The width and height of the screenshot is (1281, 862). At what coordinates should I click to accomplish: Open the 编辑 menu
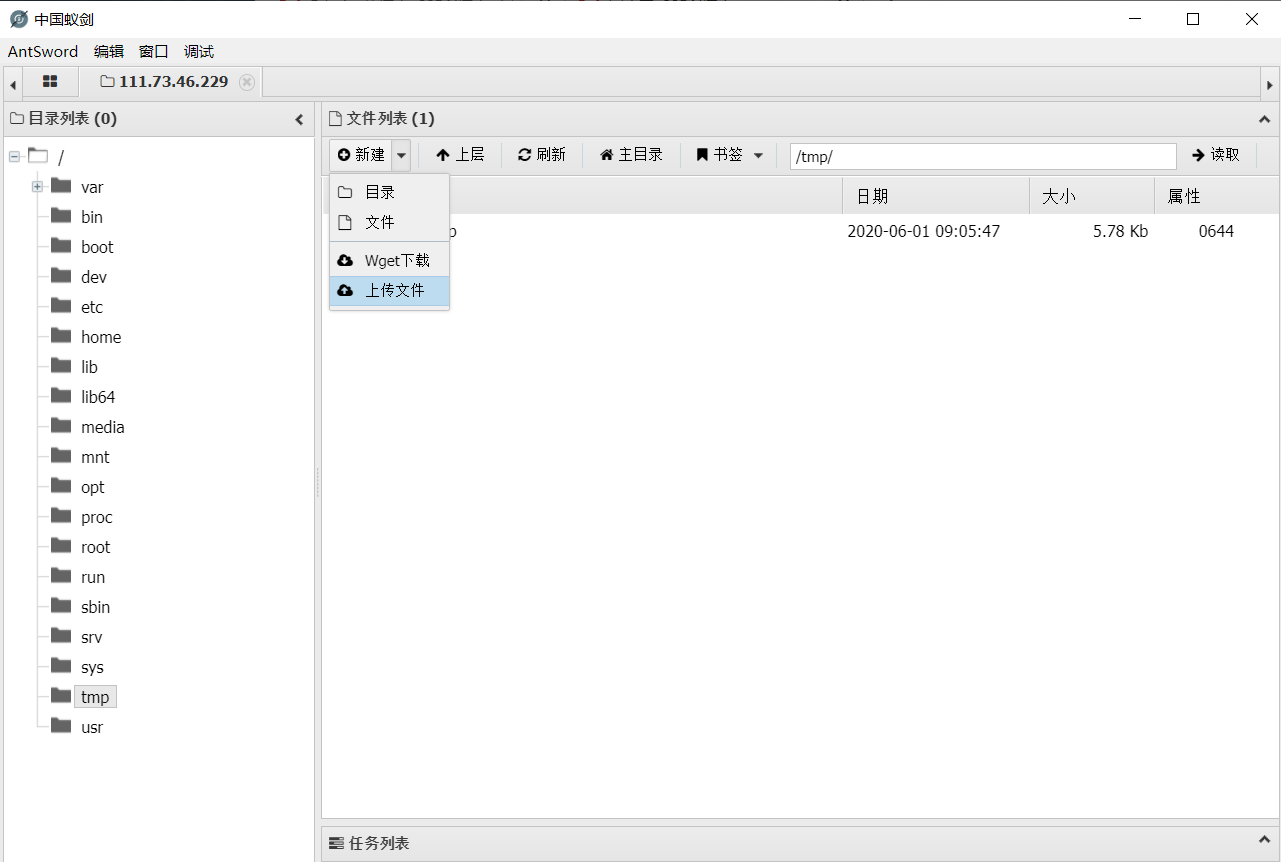coord(109,52)
